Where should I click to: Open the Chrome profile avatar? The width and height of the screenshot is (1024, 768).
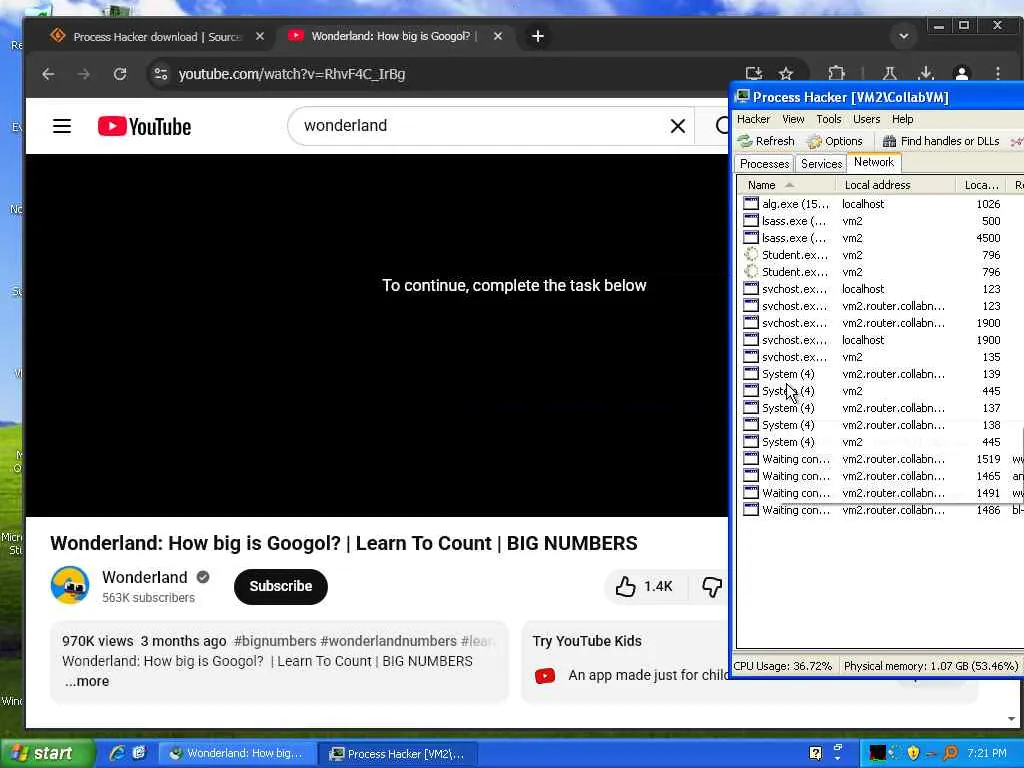tap(961, 74)
